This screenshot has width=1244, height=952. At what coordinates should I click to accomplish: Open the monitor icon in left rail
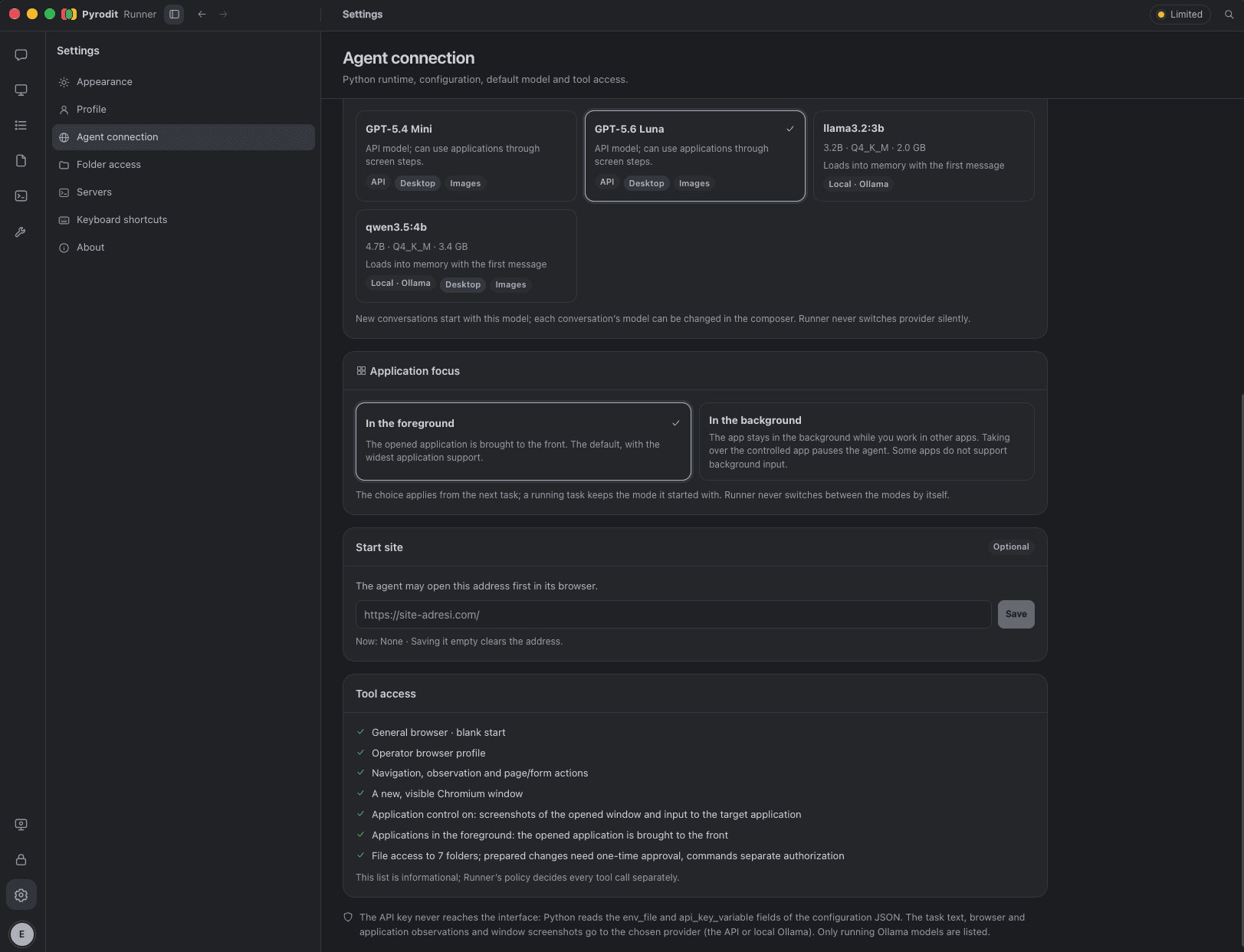click(21, 90)
